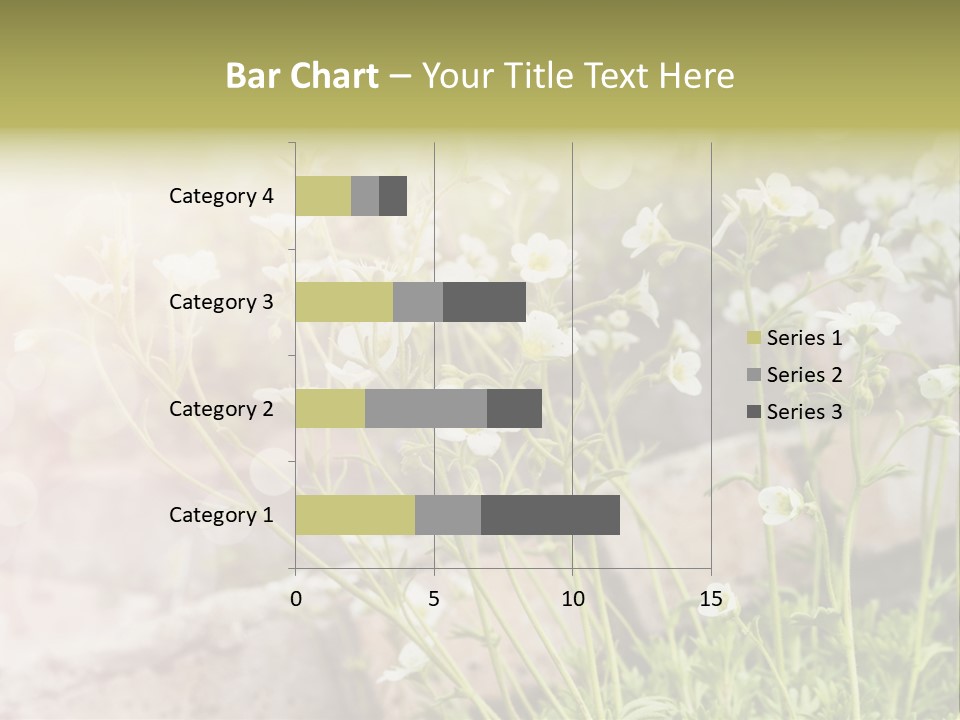Select the Series 3 legend label text
Image resolution: width=960 pixels, height=720 pixels.
pyautogui.click(x=804, y=412)
